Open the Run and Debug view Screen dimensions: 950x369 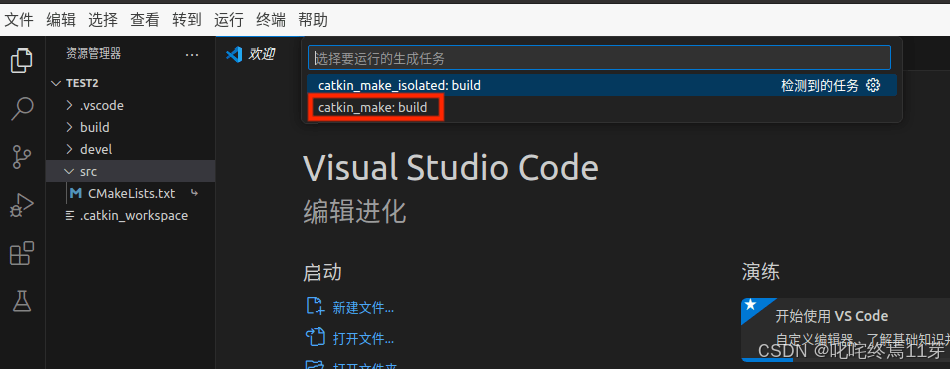(22, 205)
